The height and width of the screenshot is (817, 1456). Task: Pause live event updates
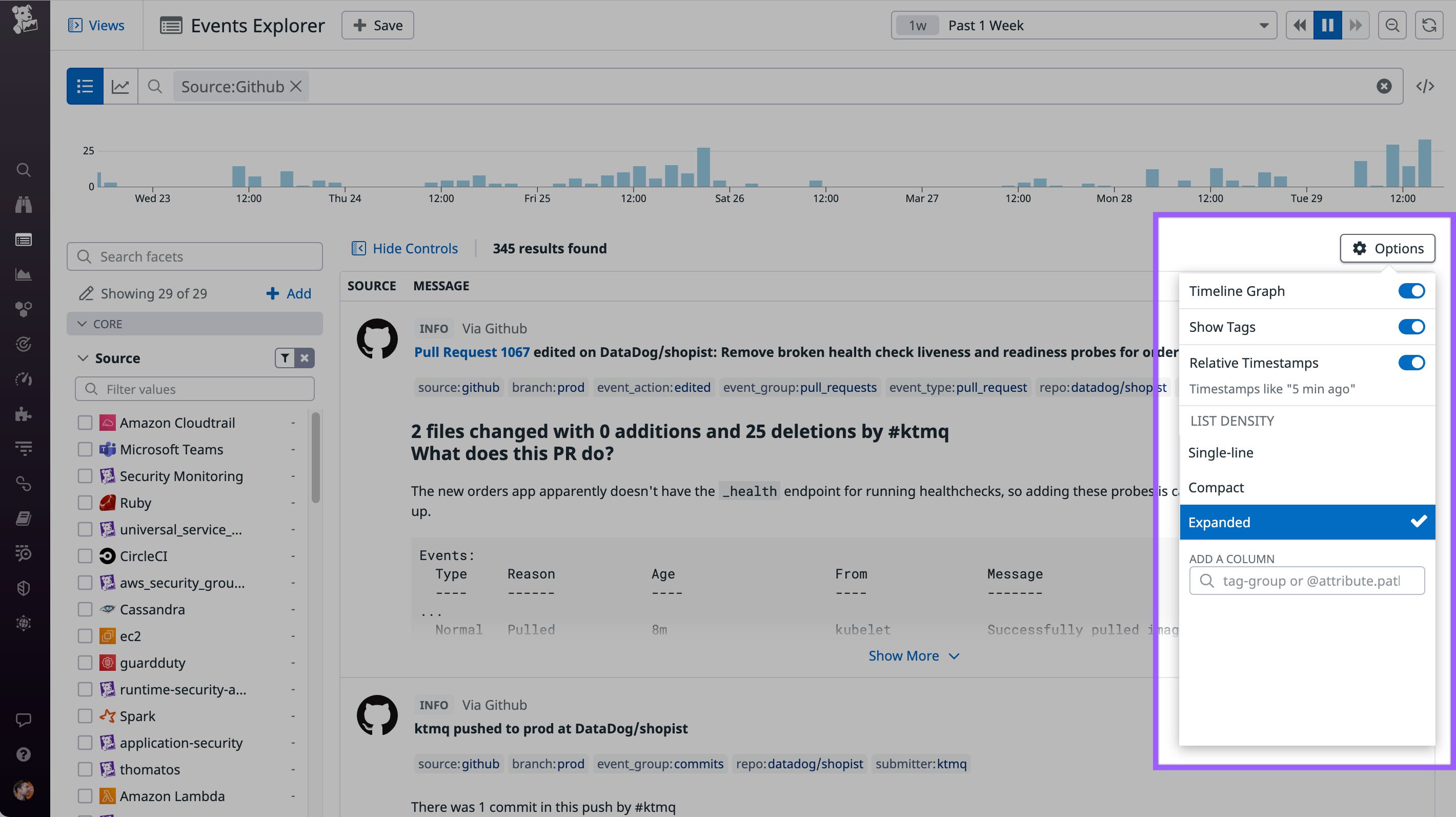[1327, 25]
